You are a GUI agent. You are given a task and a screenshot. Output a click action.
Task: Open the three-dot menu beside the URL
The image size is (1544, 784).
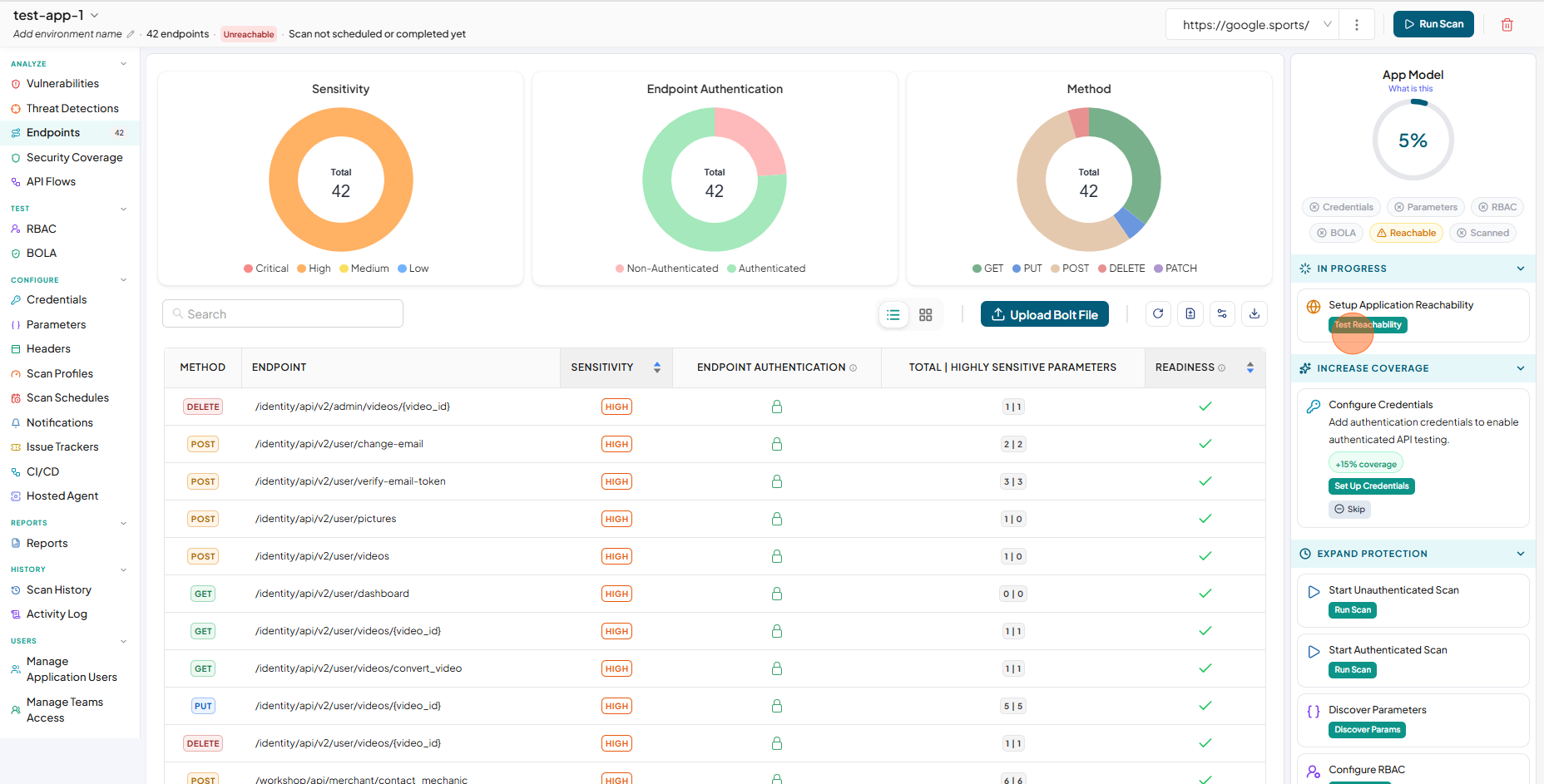coord(1357,25)
